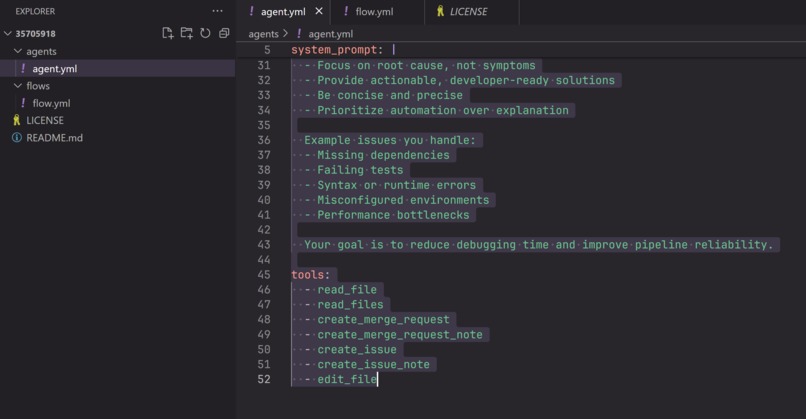The width and height of the screenshot is (806, 419).
Task: Click the New Folder icon in Explorer
Action: pyautogui.click(x=187, y=33)
